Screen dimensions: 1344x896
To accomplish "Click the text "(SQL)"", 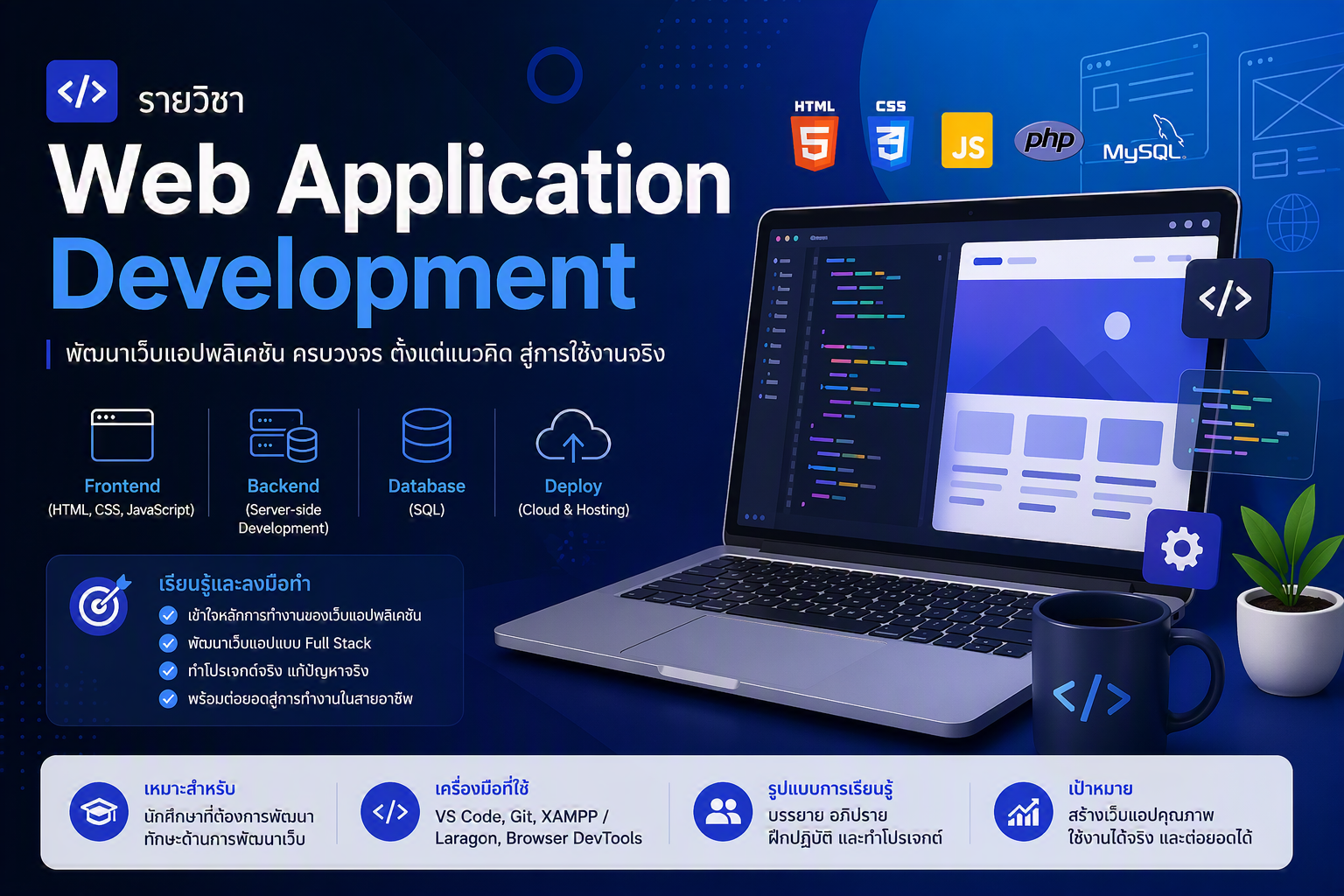I will coord(427,509).
